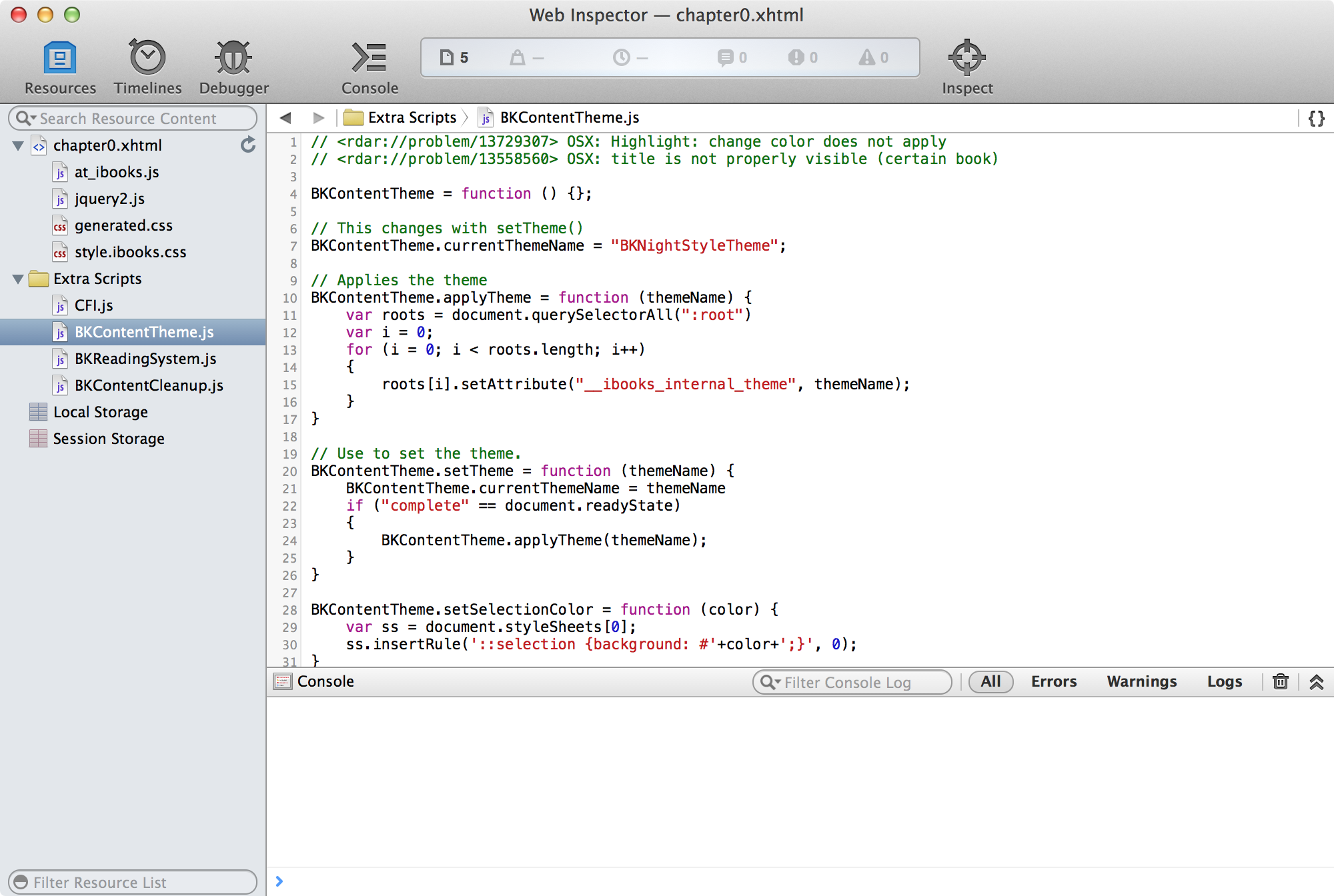
Task: Start element inspection with Inspect tool
Action: 966,65
